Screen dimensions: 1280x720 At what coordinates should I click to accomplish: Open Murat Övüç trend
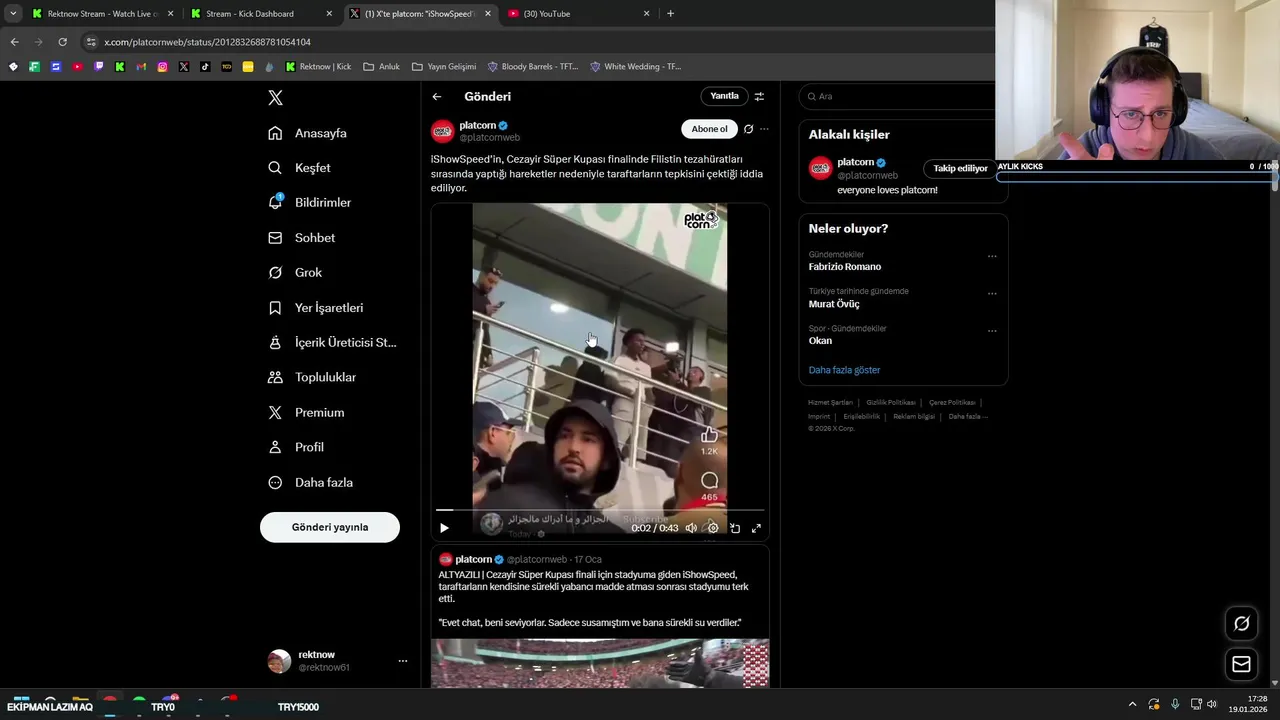(x=834, y=304)
